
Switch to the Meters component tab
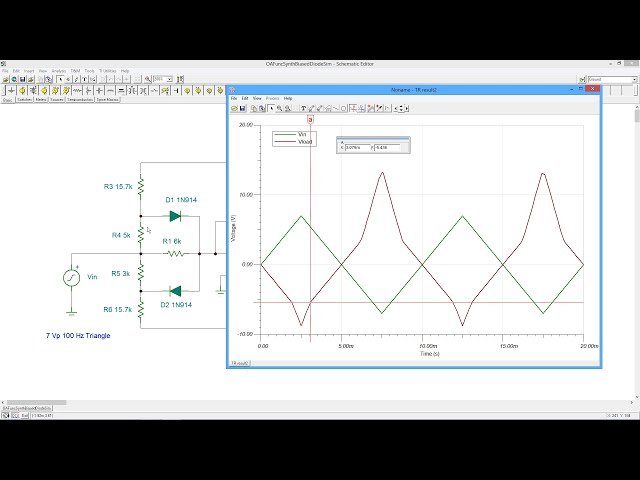coord(41,100)
